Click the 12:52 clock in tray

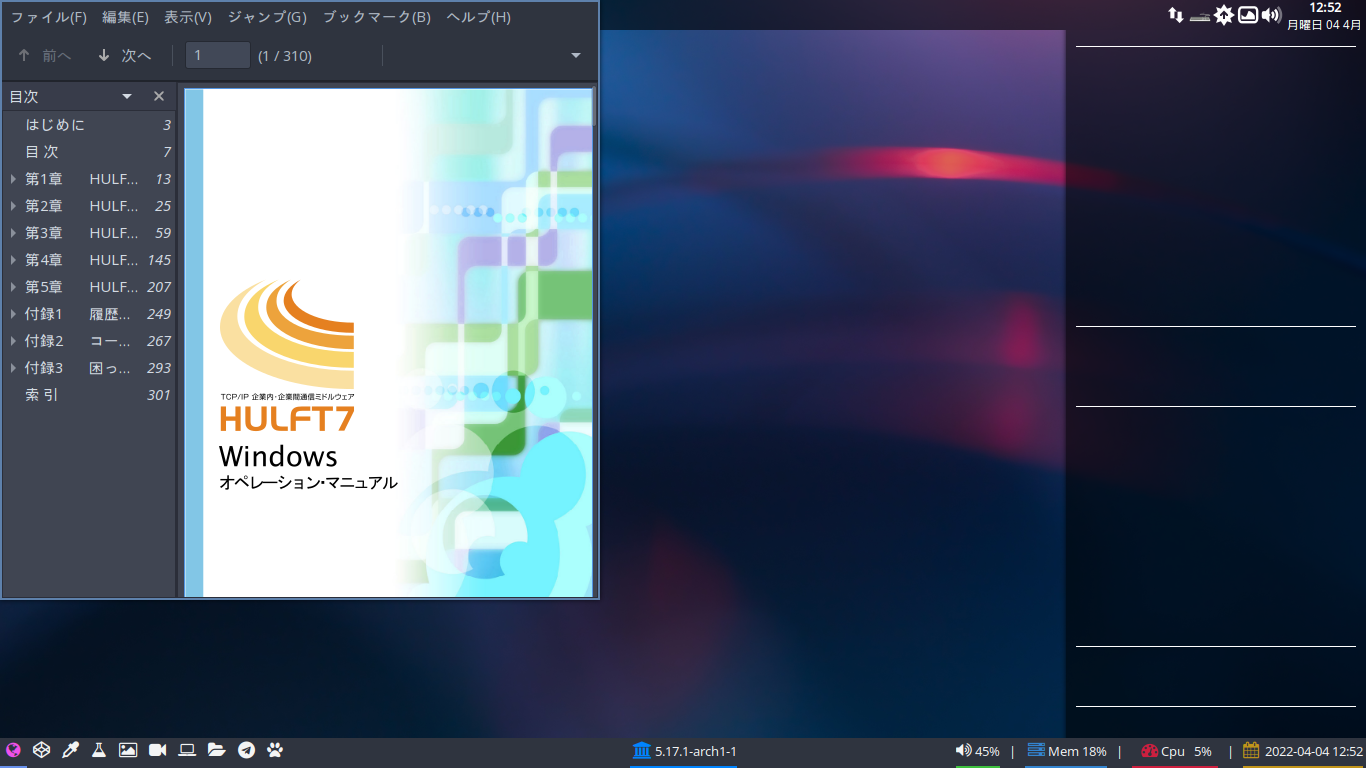pos(1325,8)
